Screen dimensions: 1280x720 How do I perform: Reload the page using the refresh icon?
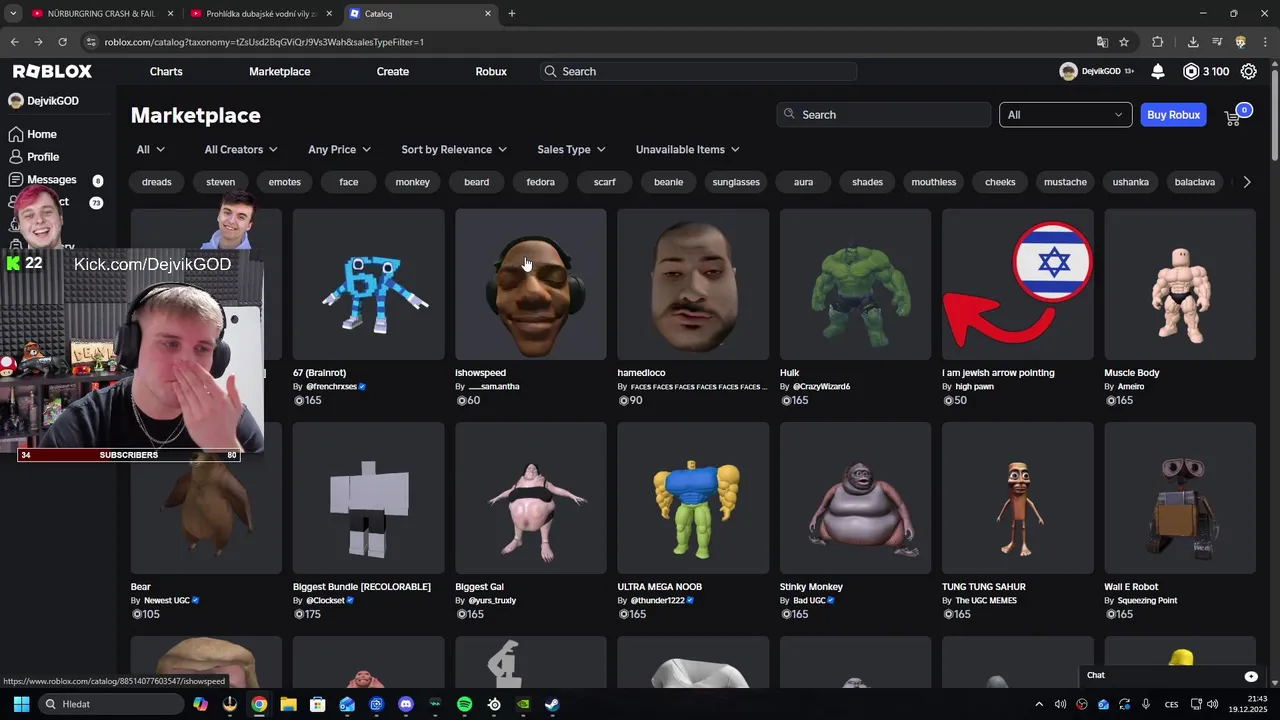[x=62, y=42]
